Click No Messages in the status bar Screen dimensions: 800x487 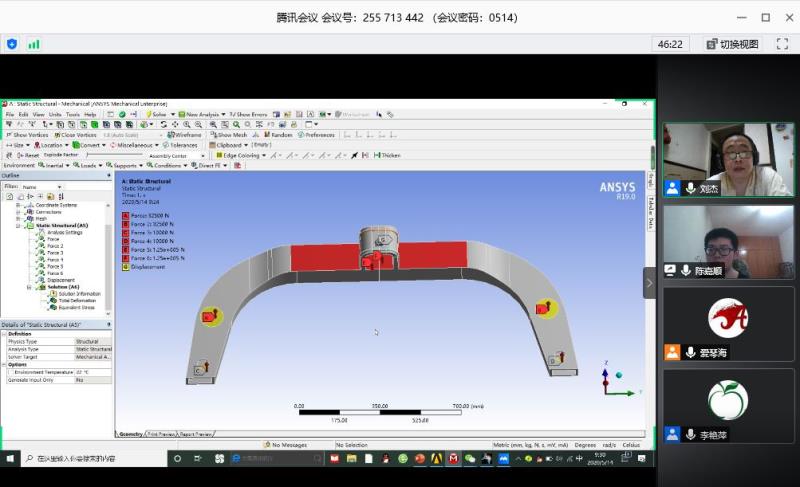click(285, 445)
